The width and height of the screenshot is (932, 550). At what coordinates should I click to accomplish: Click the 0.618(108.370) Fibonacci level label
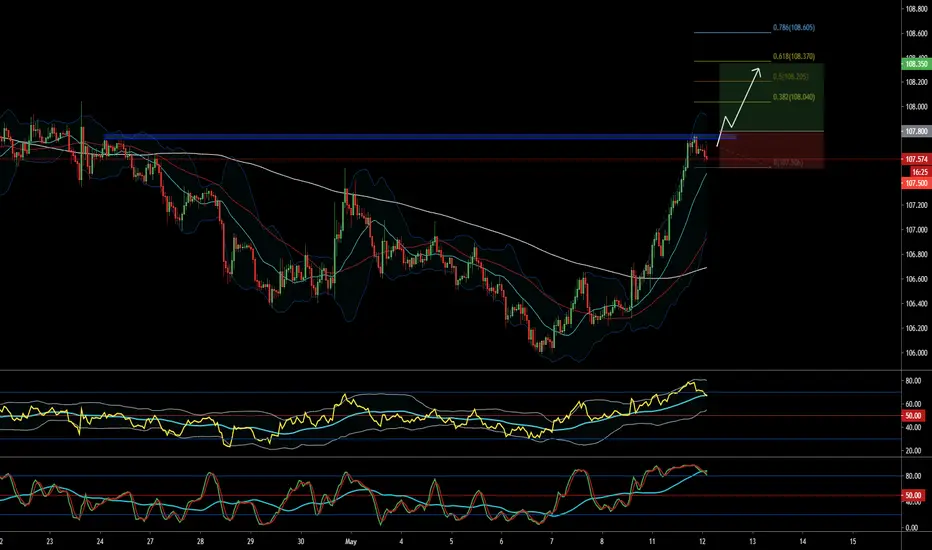794,56
